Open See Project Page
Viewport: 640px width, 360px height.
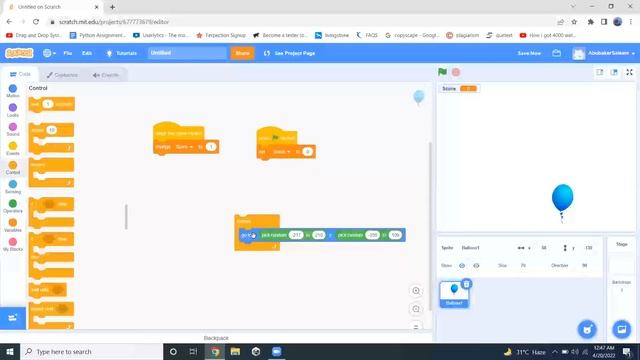pos(290,53)
